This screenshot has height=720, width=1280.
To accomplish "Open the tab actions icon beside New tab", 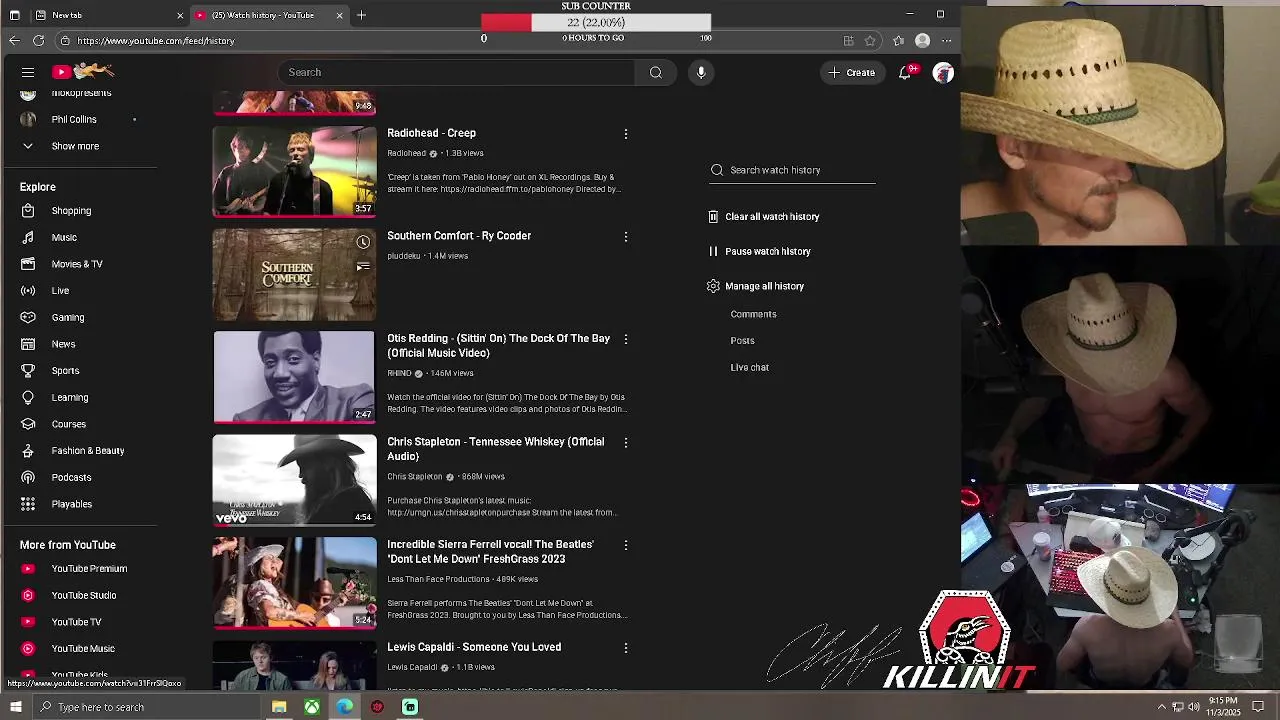I will [14, 15].
